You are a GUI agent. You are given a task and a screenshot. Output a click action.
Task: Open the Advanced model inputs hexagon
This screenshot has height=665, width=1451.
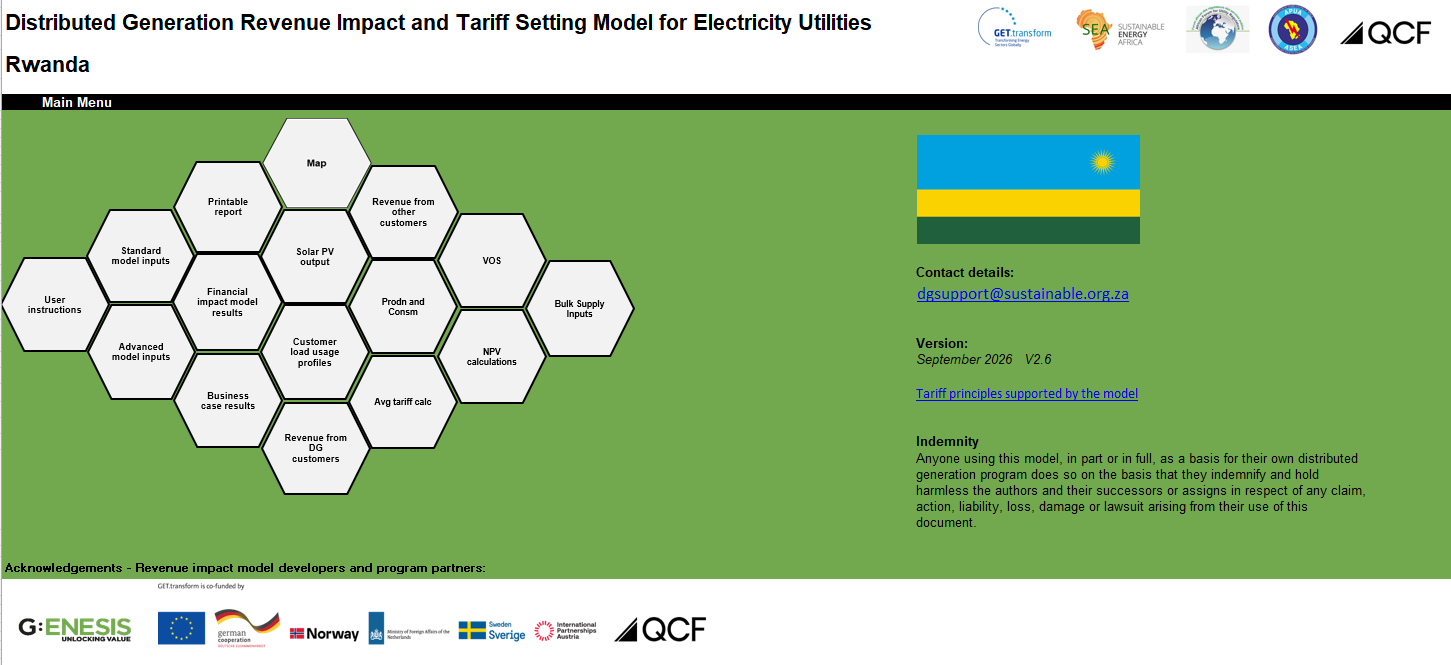(x=141, y=352)
